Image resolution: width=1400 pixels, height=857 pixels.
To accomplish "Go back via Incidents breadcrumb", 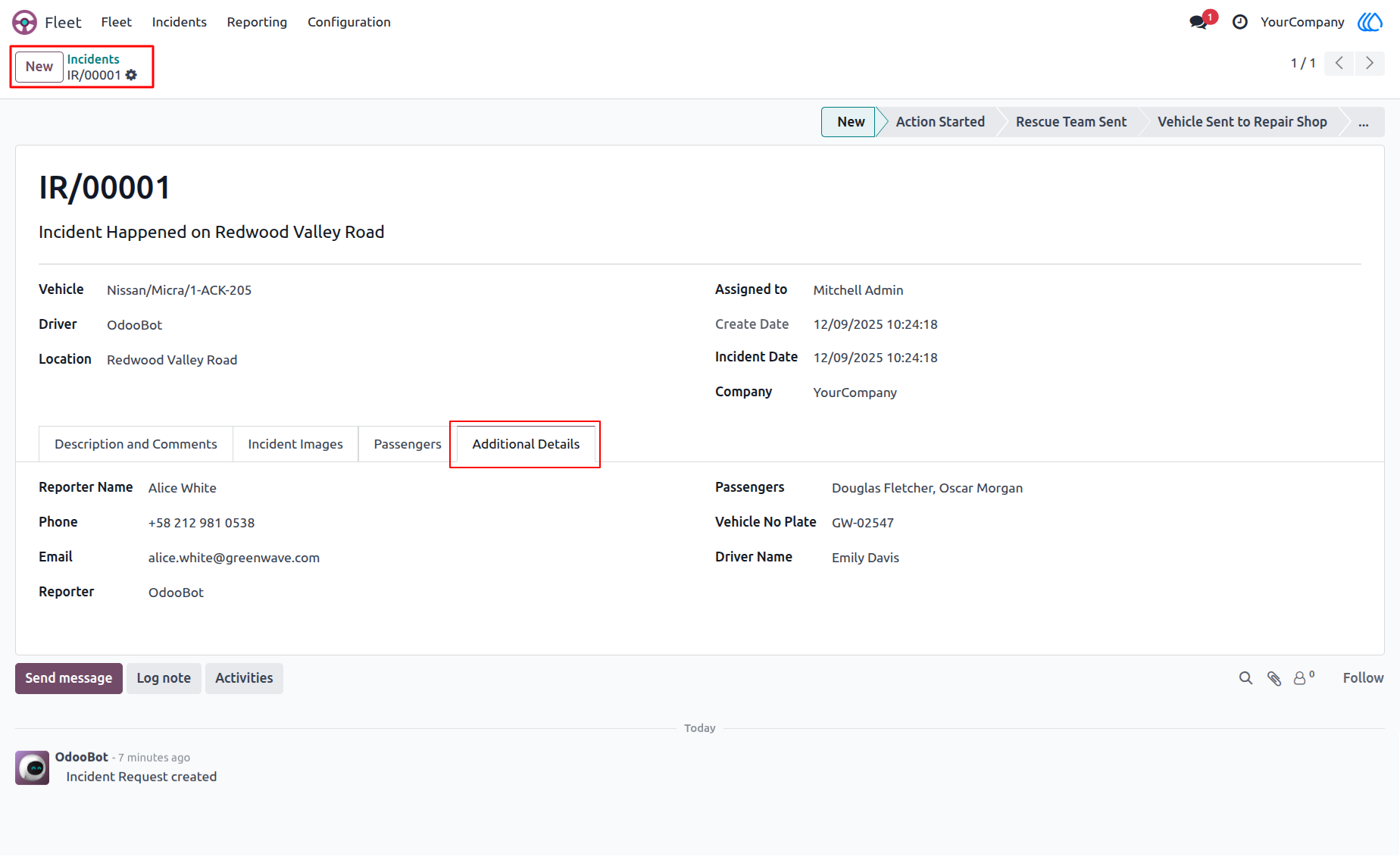I will pyautogui.click(x=93, y=59).
